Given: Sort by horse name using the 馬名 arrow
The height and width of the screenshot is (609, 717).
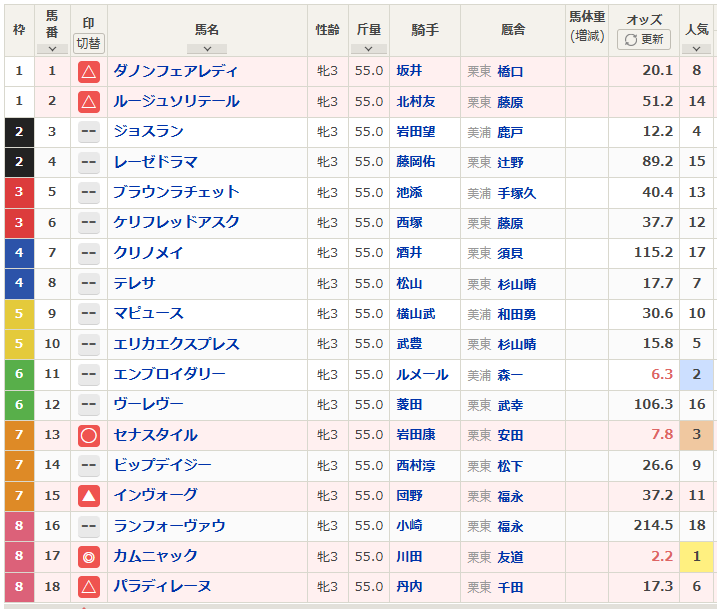Looking at the screenshot, I should [207, 48].
